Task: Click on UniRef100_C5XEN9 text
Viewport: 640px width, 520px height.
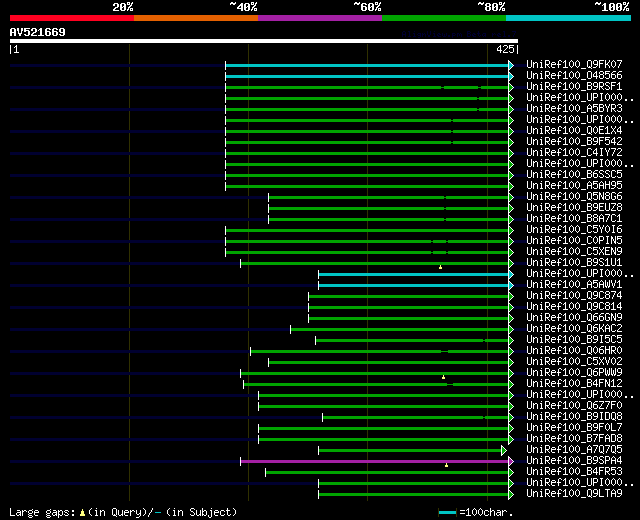Action: point(574,251)
